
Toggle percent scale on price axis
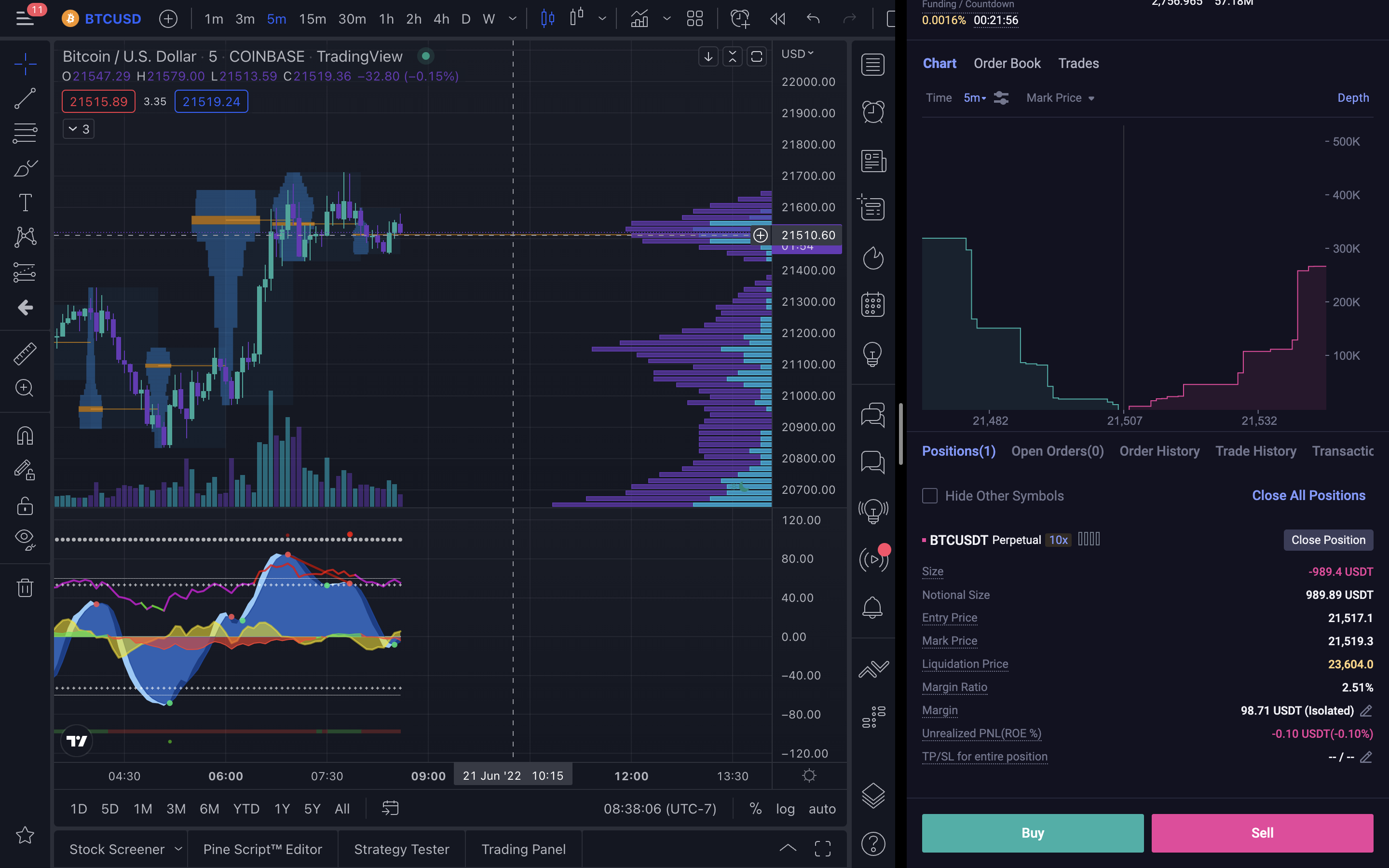tap(755, 809)
